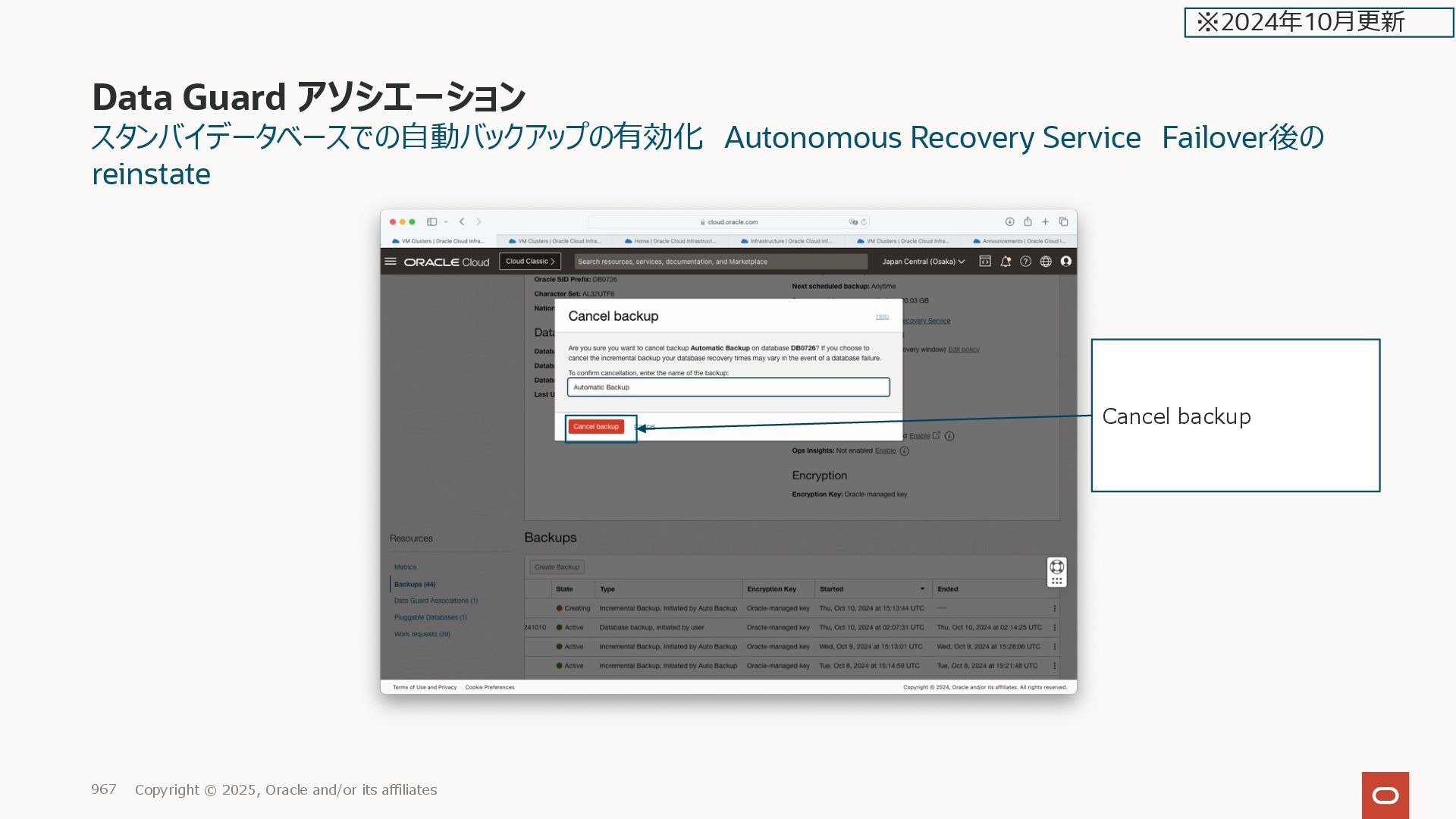Open the Oracle Cloud hamburger navigation menu
1456x819 pixels.
point(391,262)
